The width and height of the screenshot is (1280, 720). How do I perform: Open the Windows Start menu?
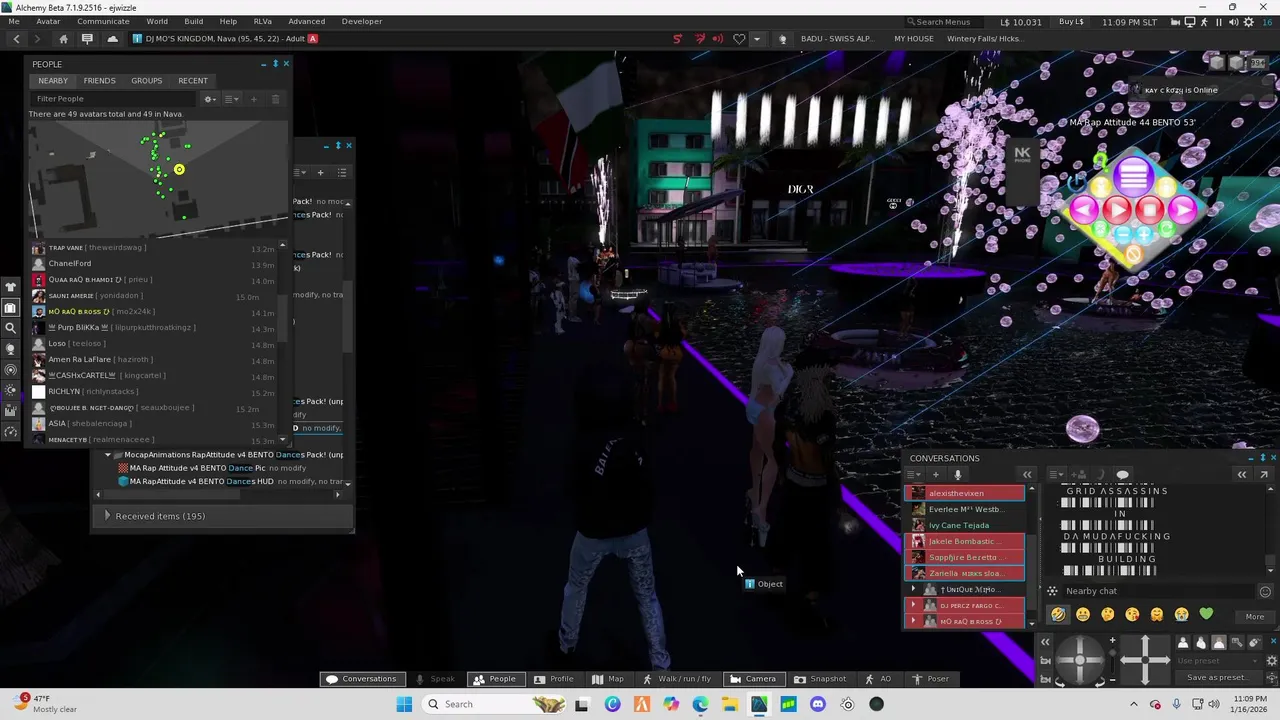pyautogui.click(x=404, y=704)
